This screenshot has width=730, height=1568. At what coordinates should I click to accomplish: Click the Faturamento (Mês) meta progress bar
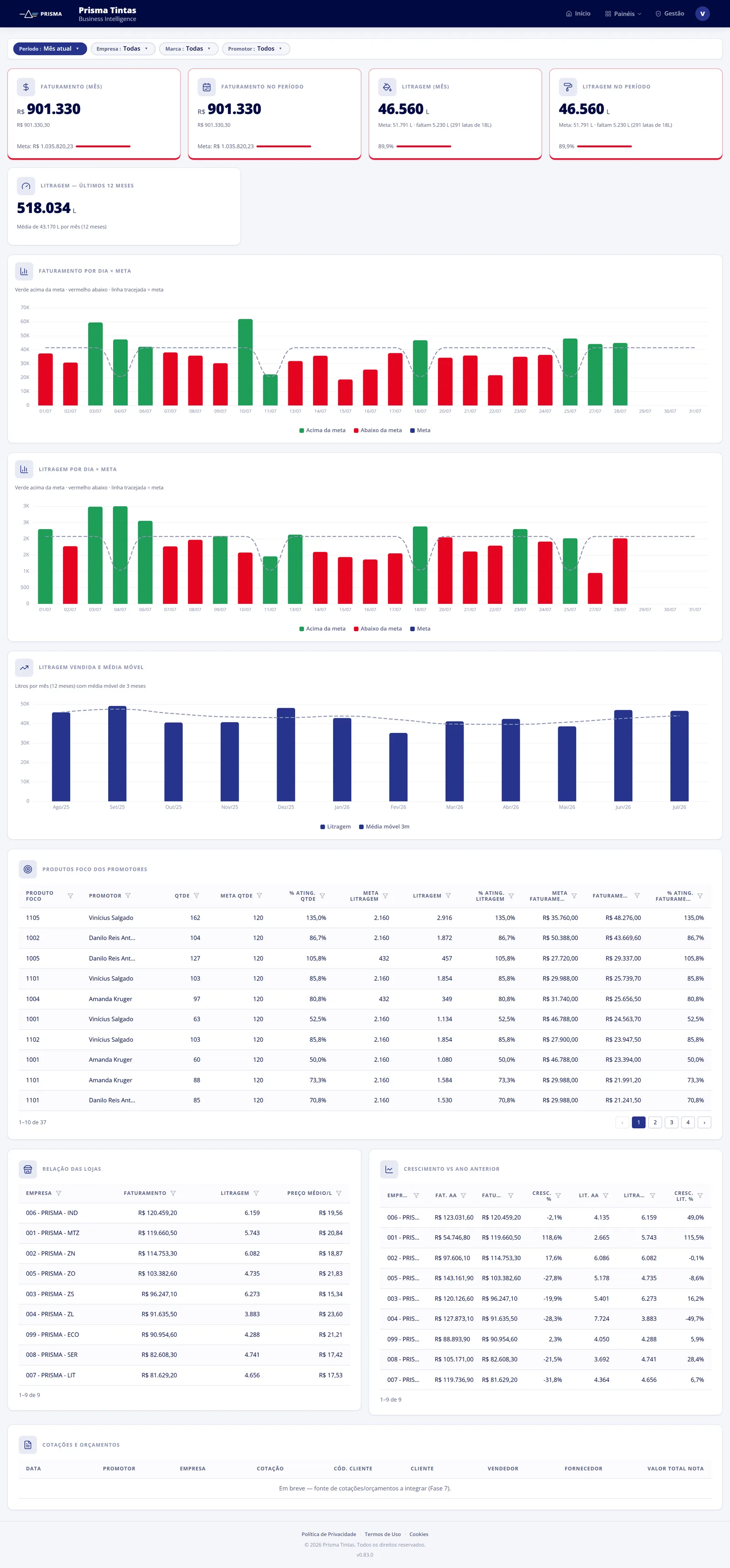point(103,147)
